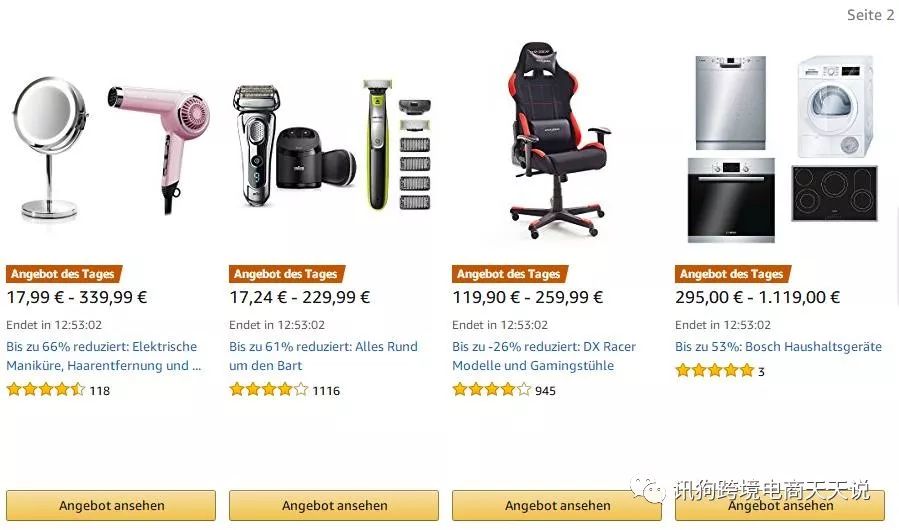Viewport: 899px width, 530px height.
Task: Select the green Philips OneBlade trimmer image
Action: click(377, 145)
